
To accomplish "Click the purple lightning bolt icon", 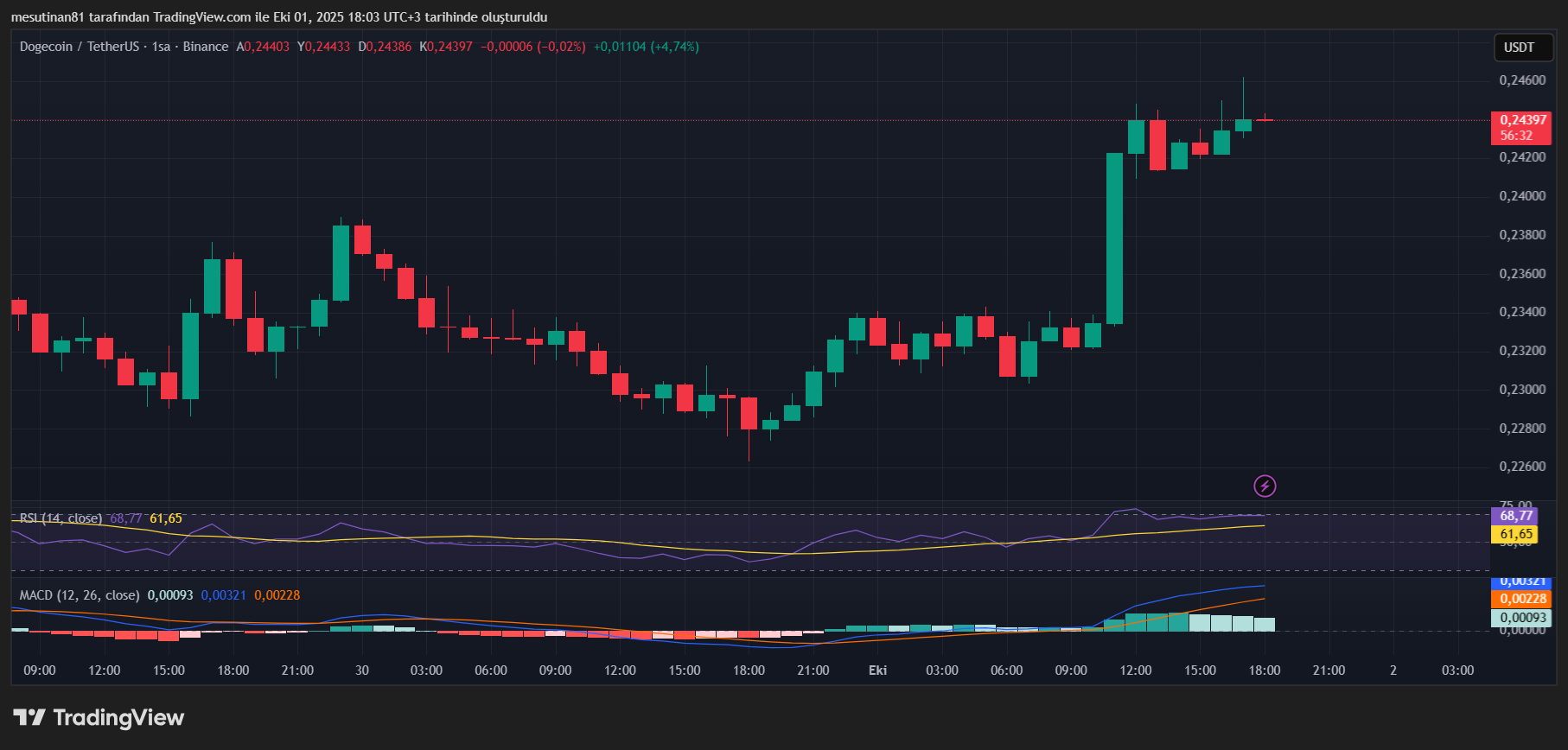I will click(1265, 486).
